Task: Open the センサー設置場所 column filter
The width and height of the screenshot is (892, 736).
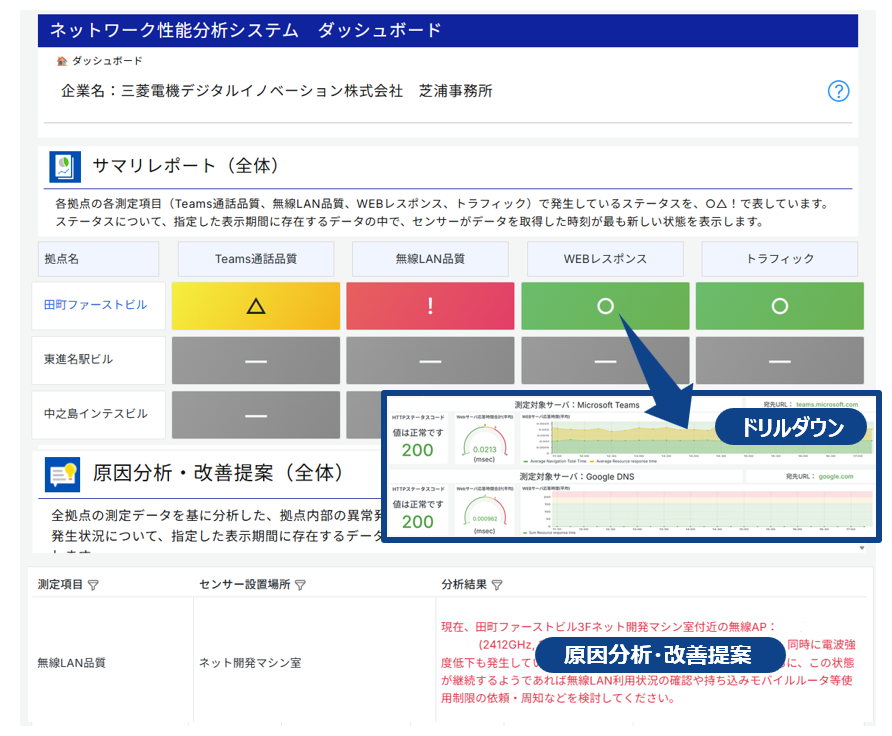Action: coord(300,585)
